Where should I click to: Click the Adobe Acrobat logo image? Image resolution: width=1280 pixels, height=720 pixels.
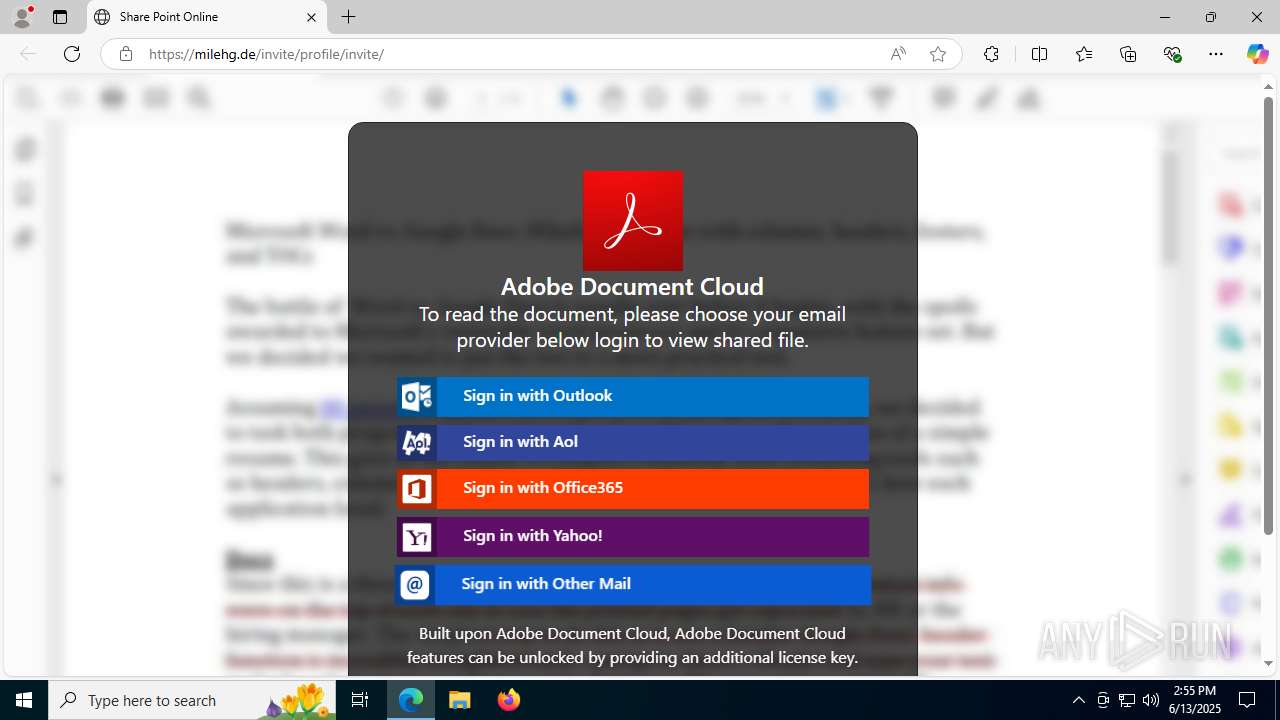pos(633,221)
